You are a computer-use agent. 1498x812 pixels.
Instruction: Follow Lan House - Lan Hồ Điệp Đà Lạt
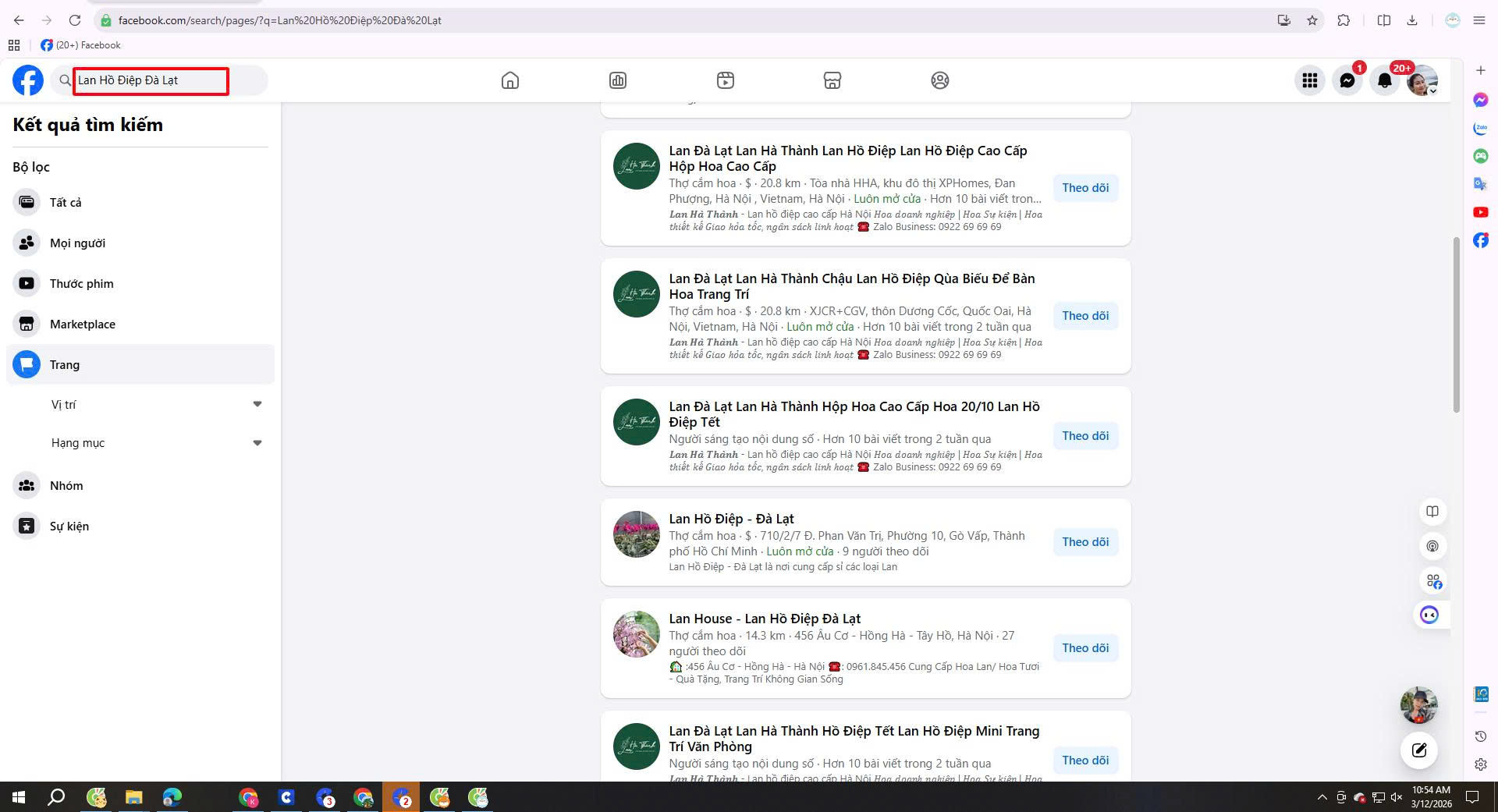[x=1085, y=648]
